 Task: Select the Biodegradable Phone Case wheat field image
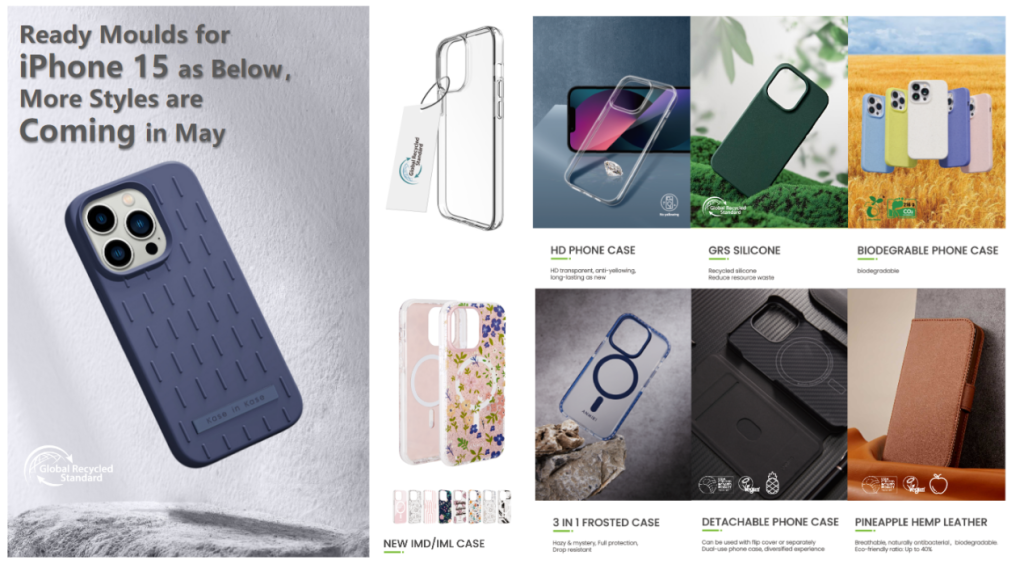click(927, 122)
